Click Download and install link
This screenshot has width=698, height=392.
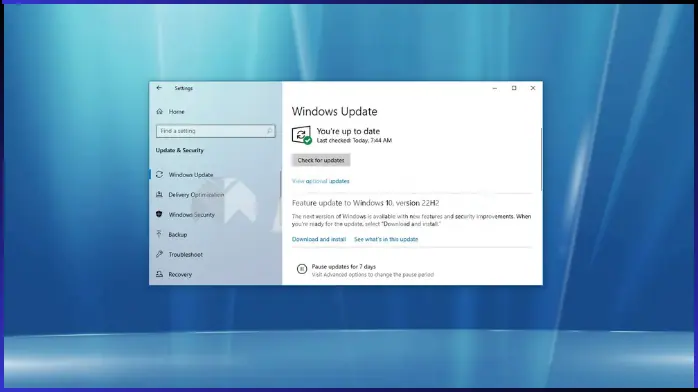pos(319,239)
